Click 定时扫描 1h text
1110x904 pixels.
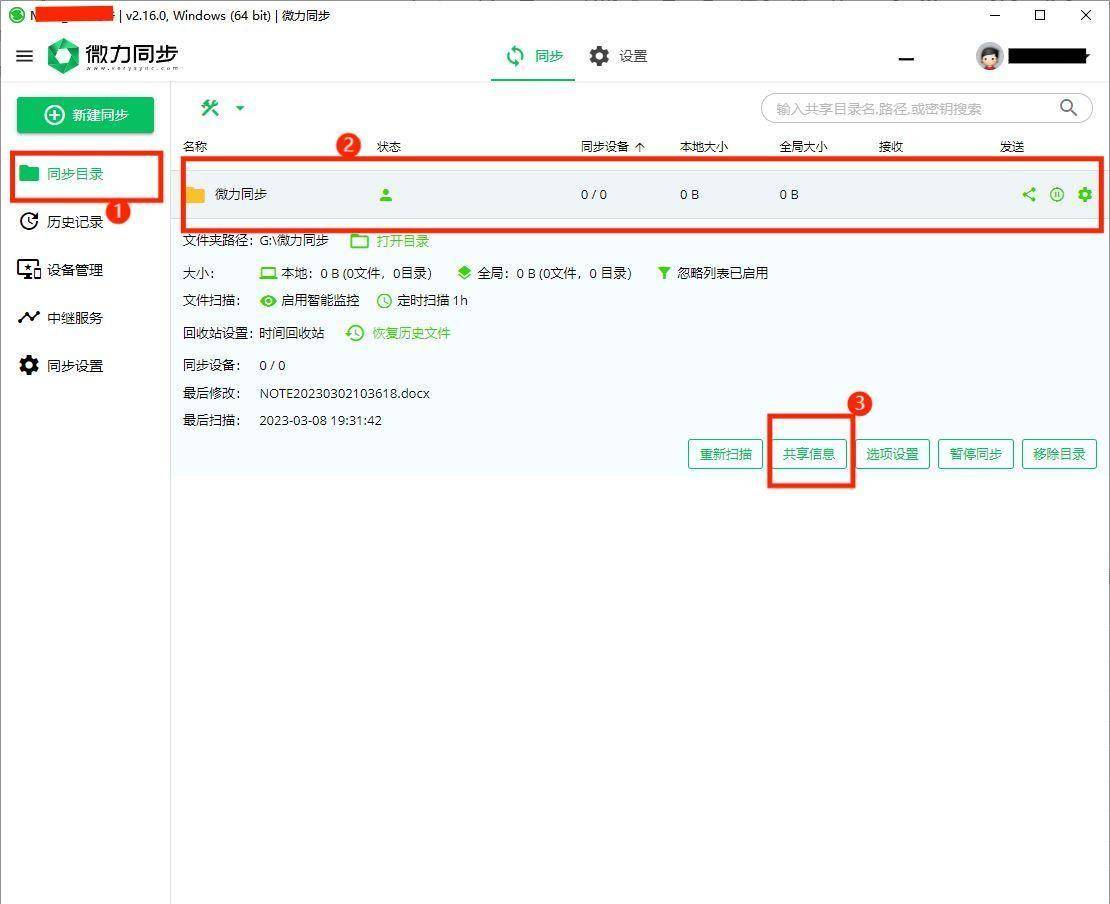click(432, 300)
